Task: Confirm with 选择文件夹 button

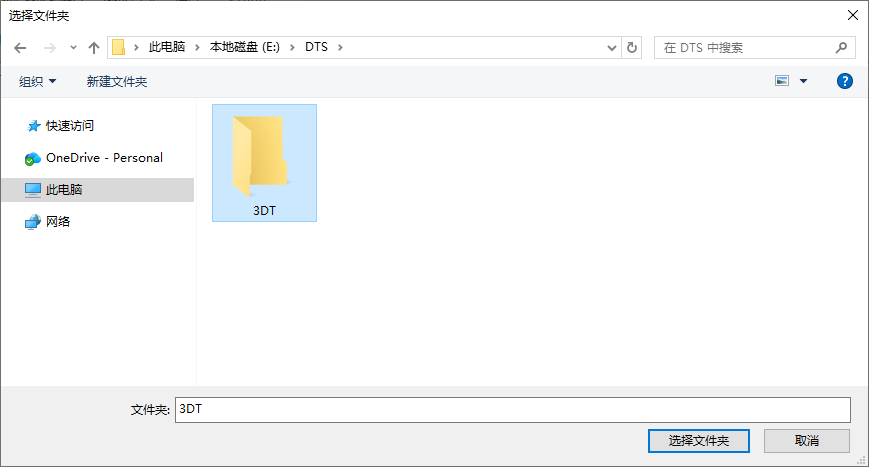Action: [x=699, y=441]
